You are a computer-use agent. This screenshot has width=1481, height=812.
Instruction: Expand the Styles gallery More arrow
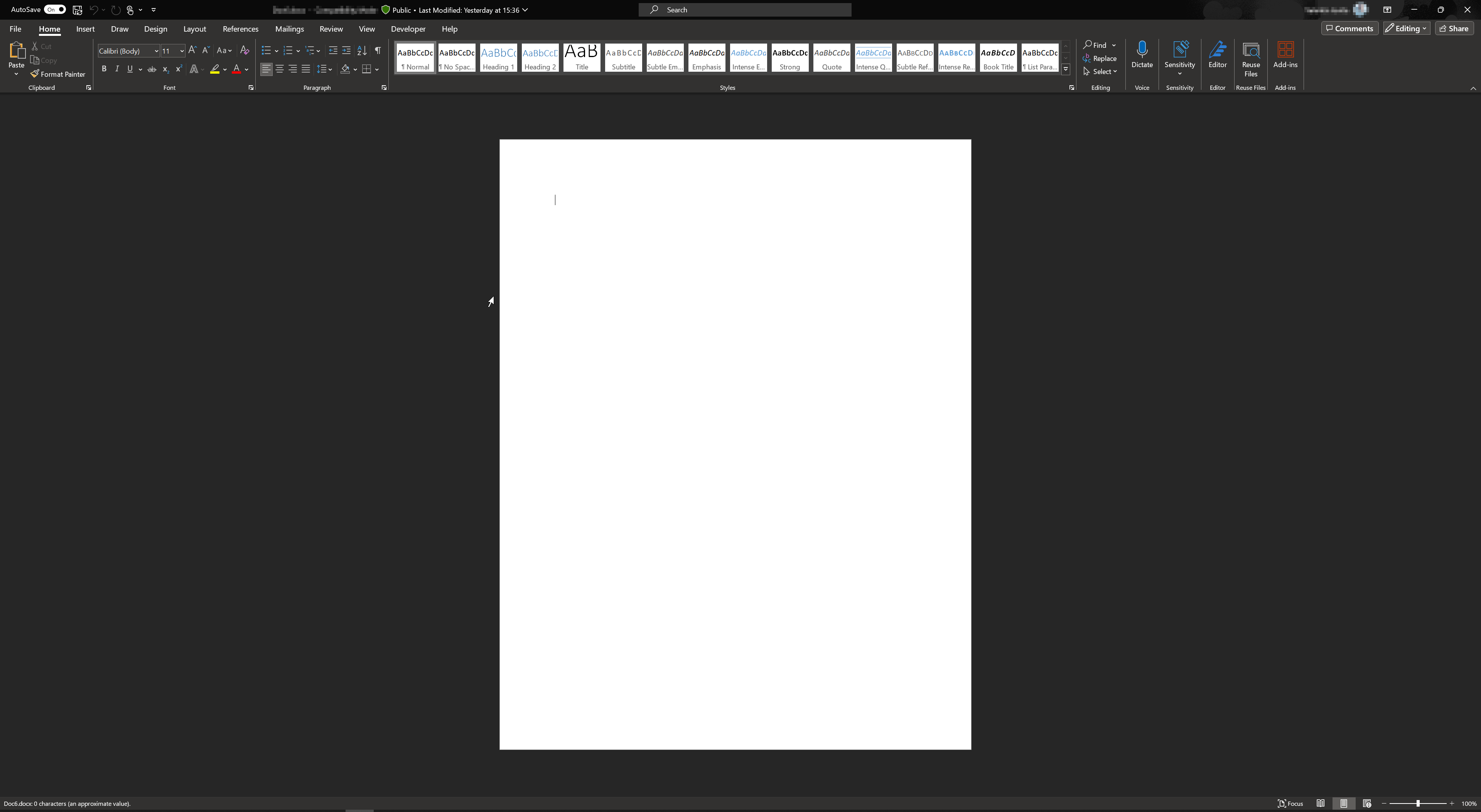pos(1065,69)
